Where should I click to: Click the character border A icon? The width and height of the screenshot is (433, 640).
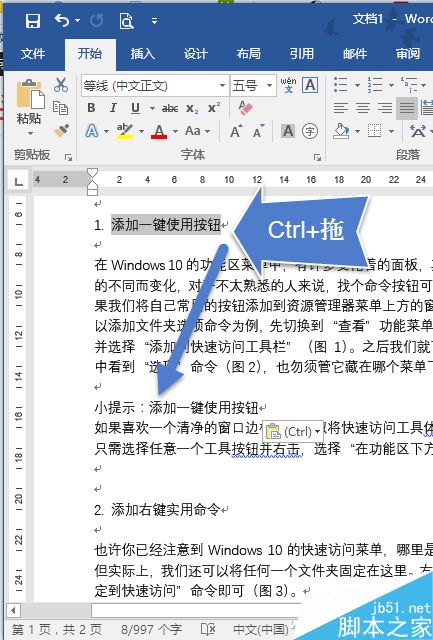coord(310,85)
